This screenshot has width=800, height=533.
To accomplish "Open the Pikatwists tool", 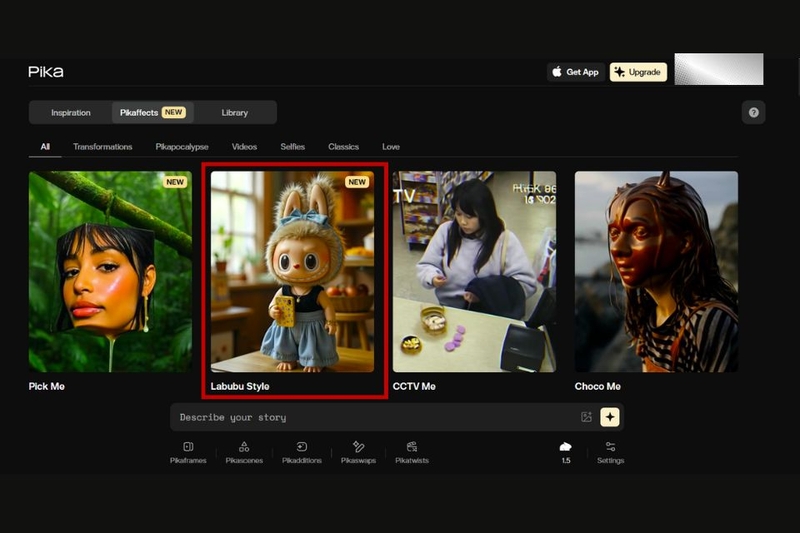I will [412, 452].
